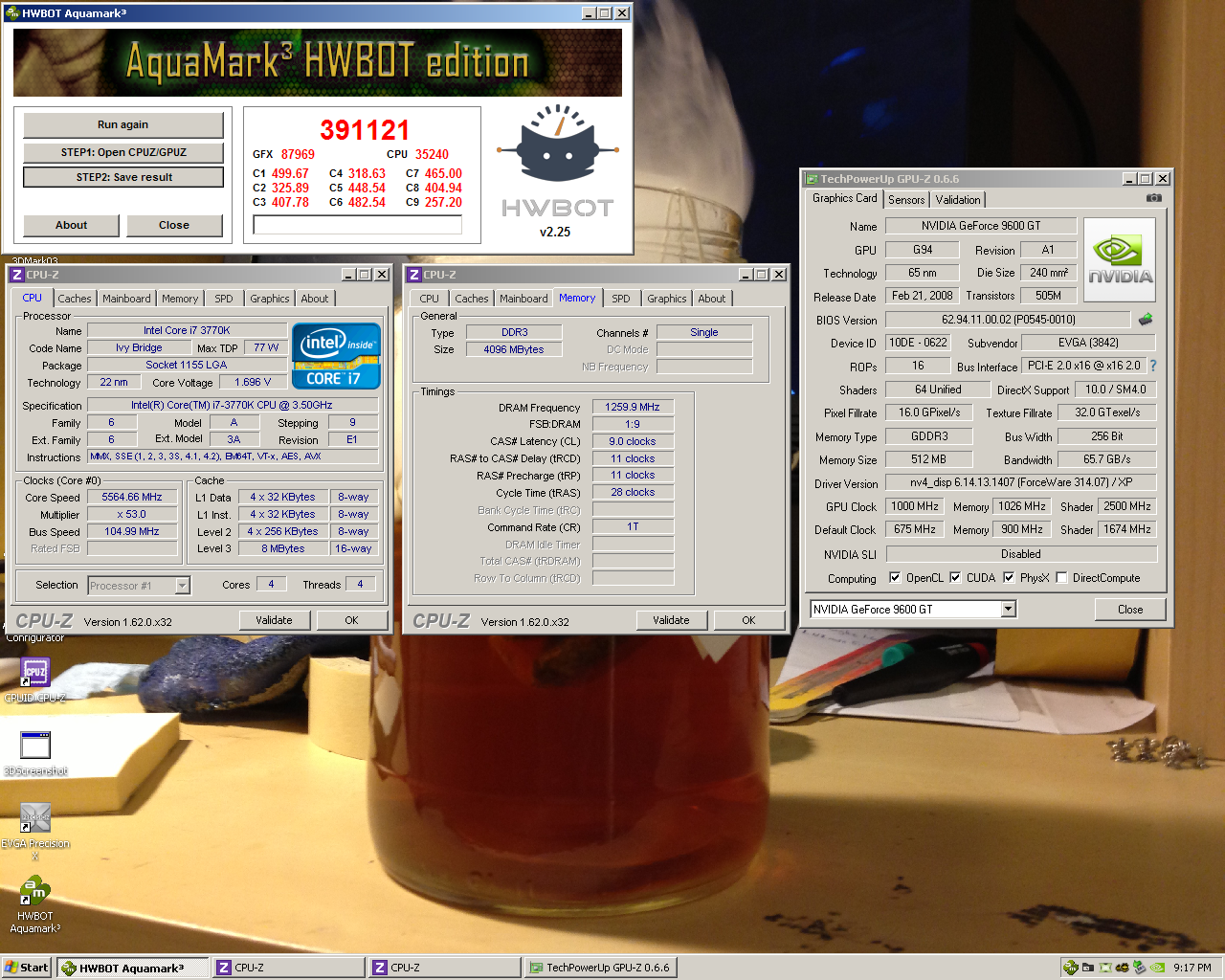Click OK in CPU-Z memory window
The height and width of the screenshot is (980, 1225).
coord(748,620)
